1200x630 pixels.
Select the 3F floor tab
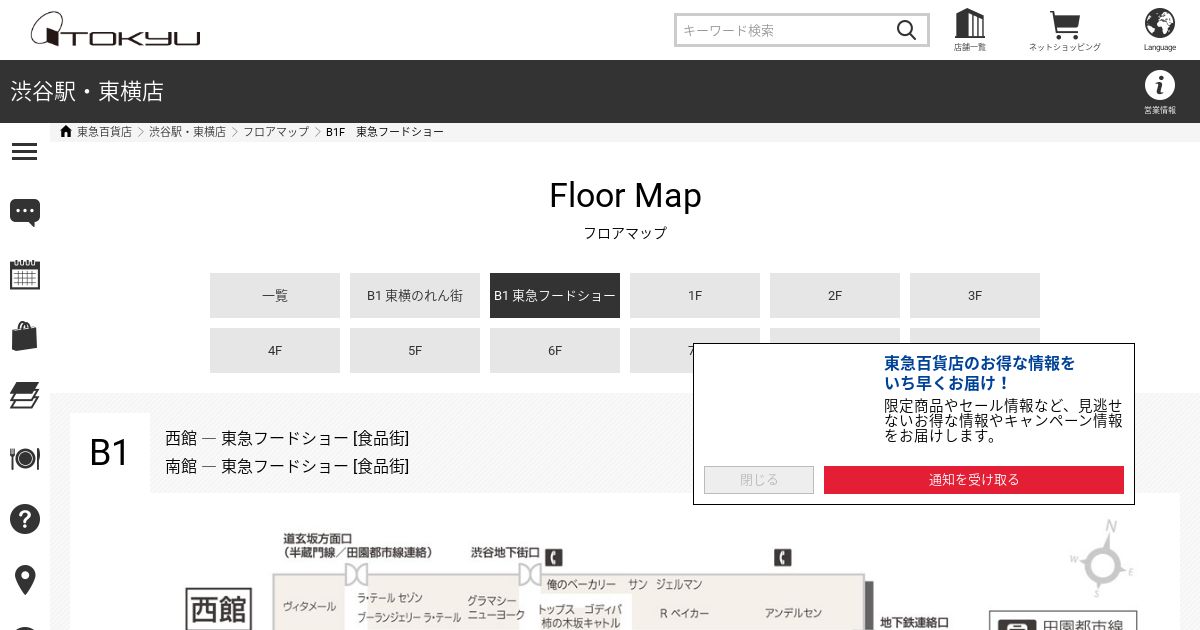(975, 295)
